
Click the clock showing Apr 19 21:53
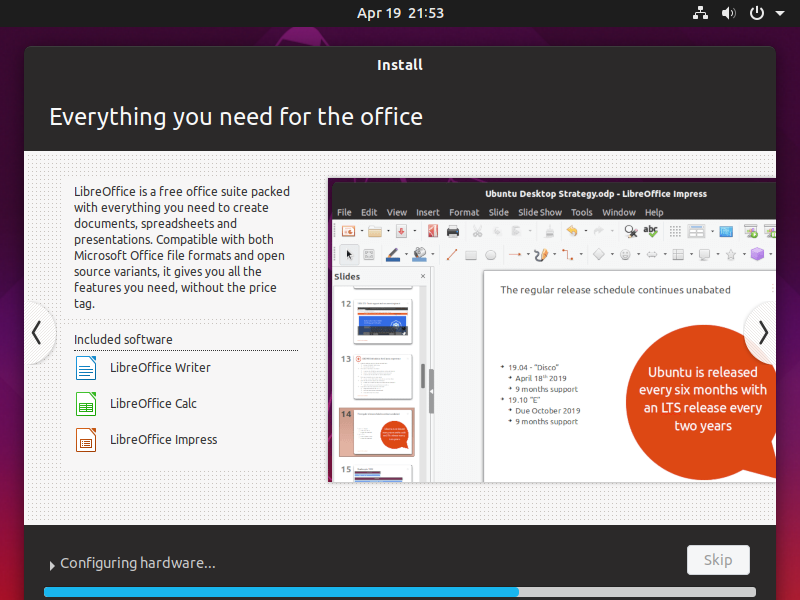[400, 13]
